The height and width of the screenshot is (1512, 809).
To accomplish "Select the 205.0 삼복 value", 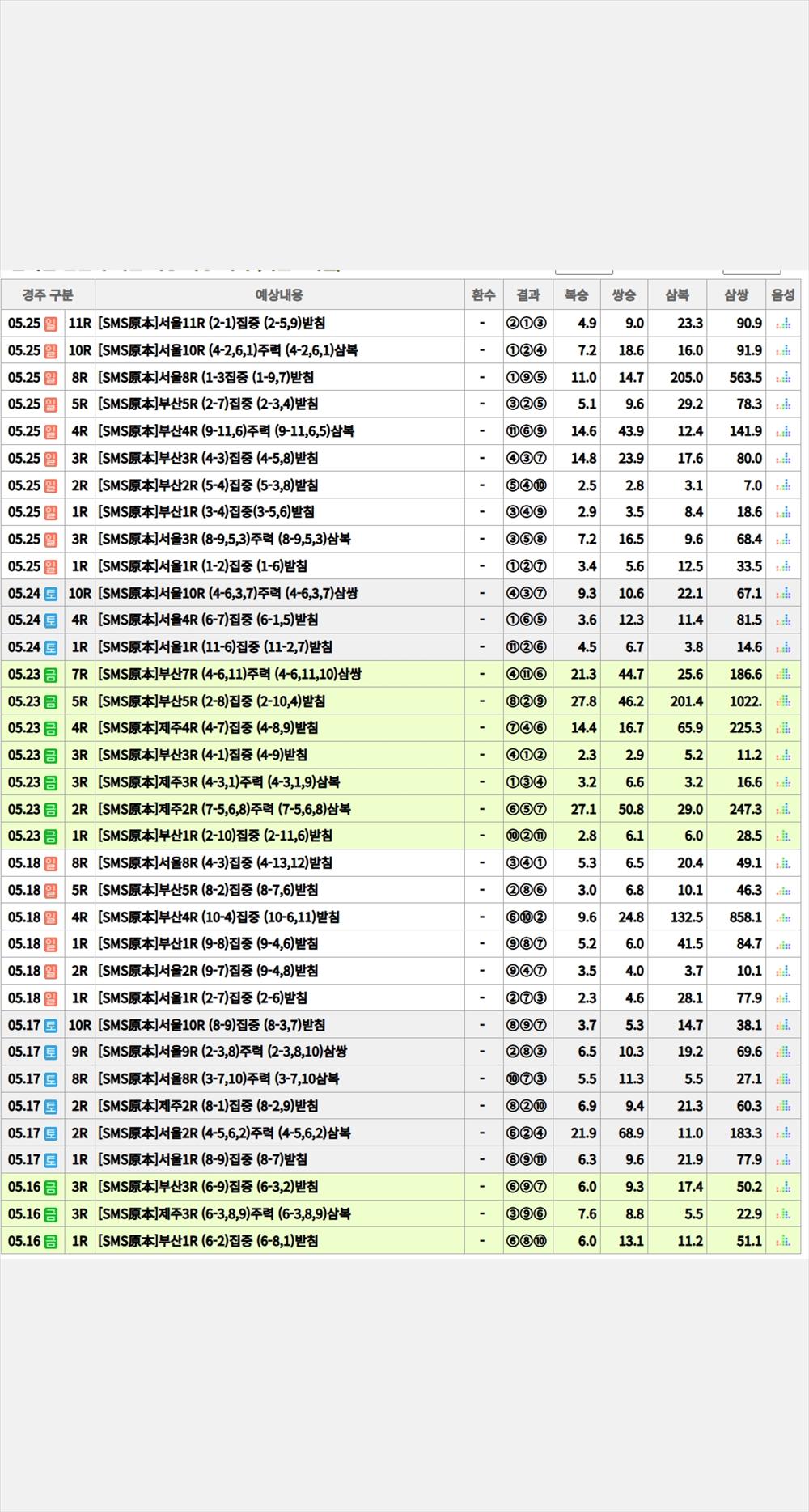I will point(686,378).
